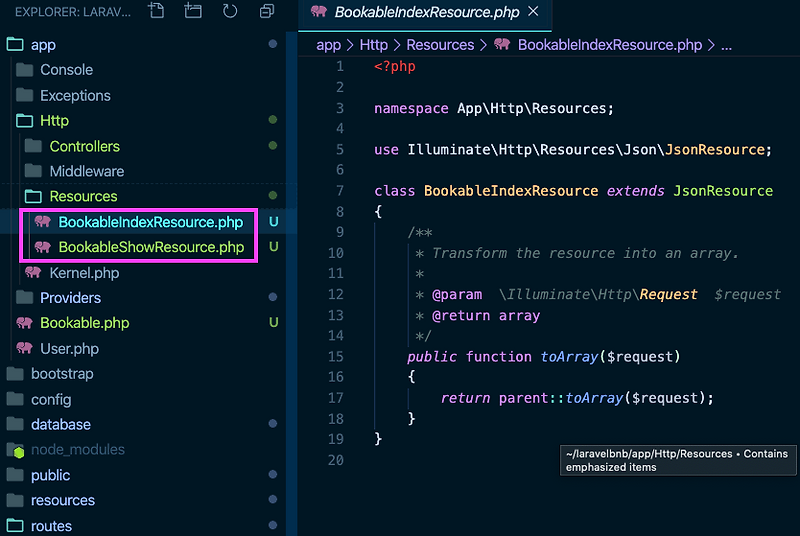Click line number 7 in the gutter
Viewport: 800px width, 536px height.
[x=340, y=191]
